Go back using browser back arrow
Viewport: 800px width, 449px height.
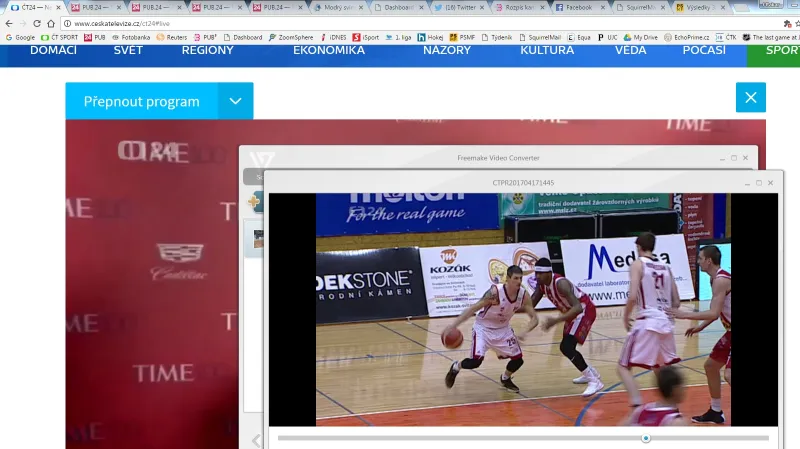click(x=9, y=23)
